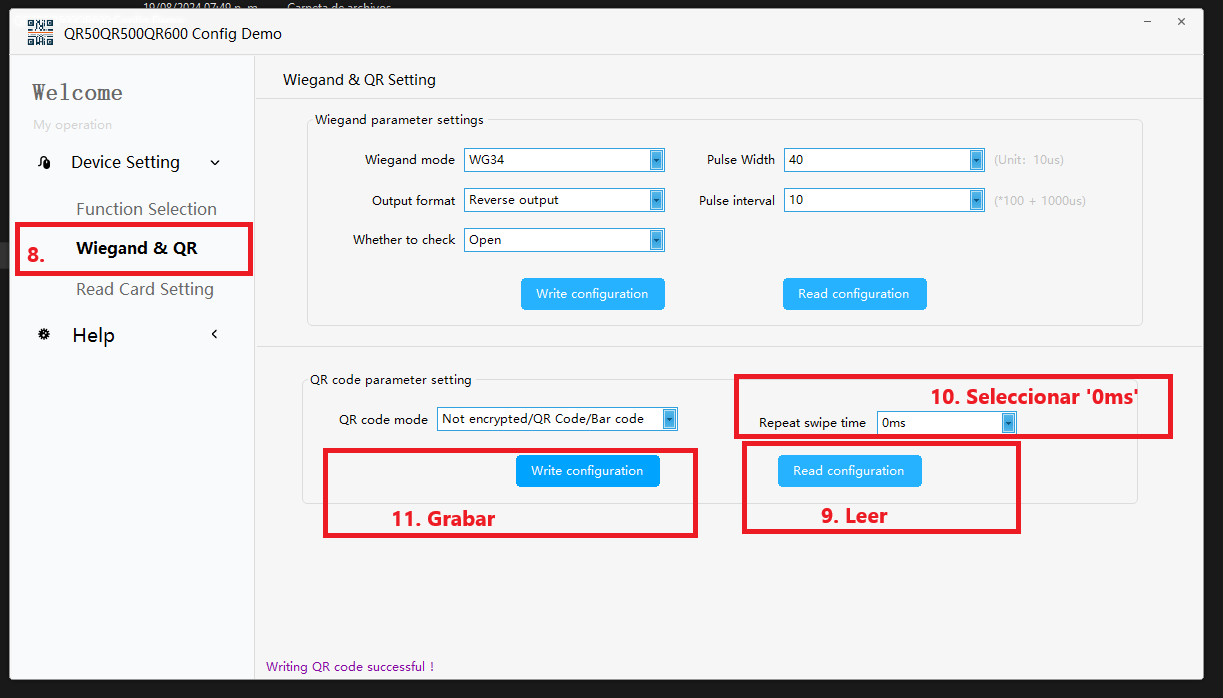Write the Wiegand parameter configuration
1223x698 pixels.
[x=592, y=294]
